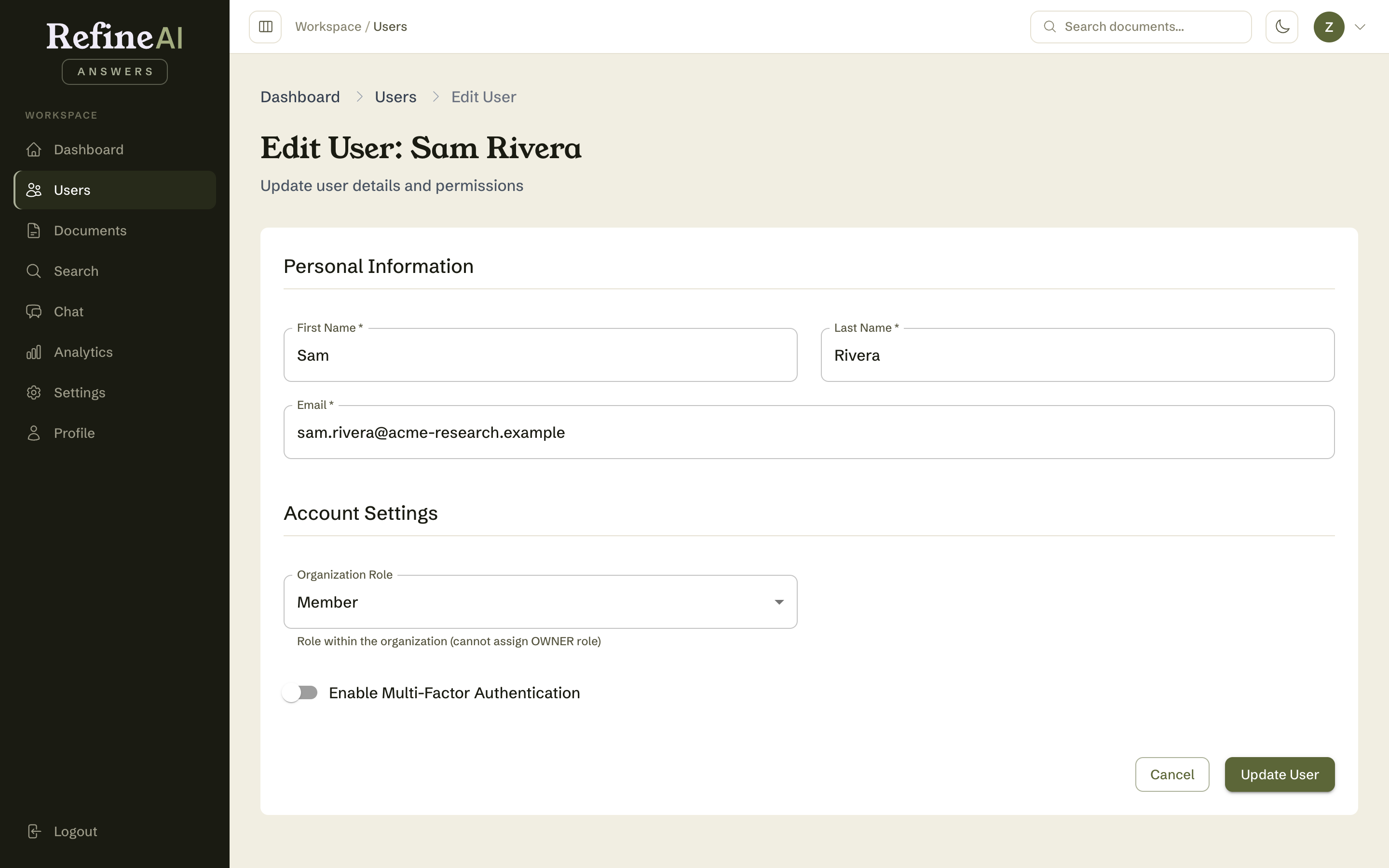Click the Organization Role dropdown arrow
This screenshot has height=868, width=1389.
tap(779, 602)
